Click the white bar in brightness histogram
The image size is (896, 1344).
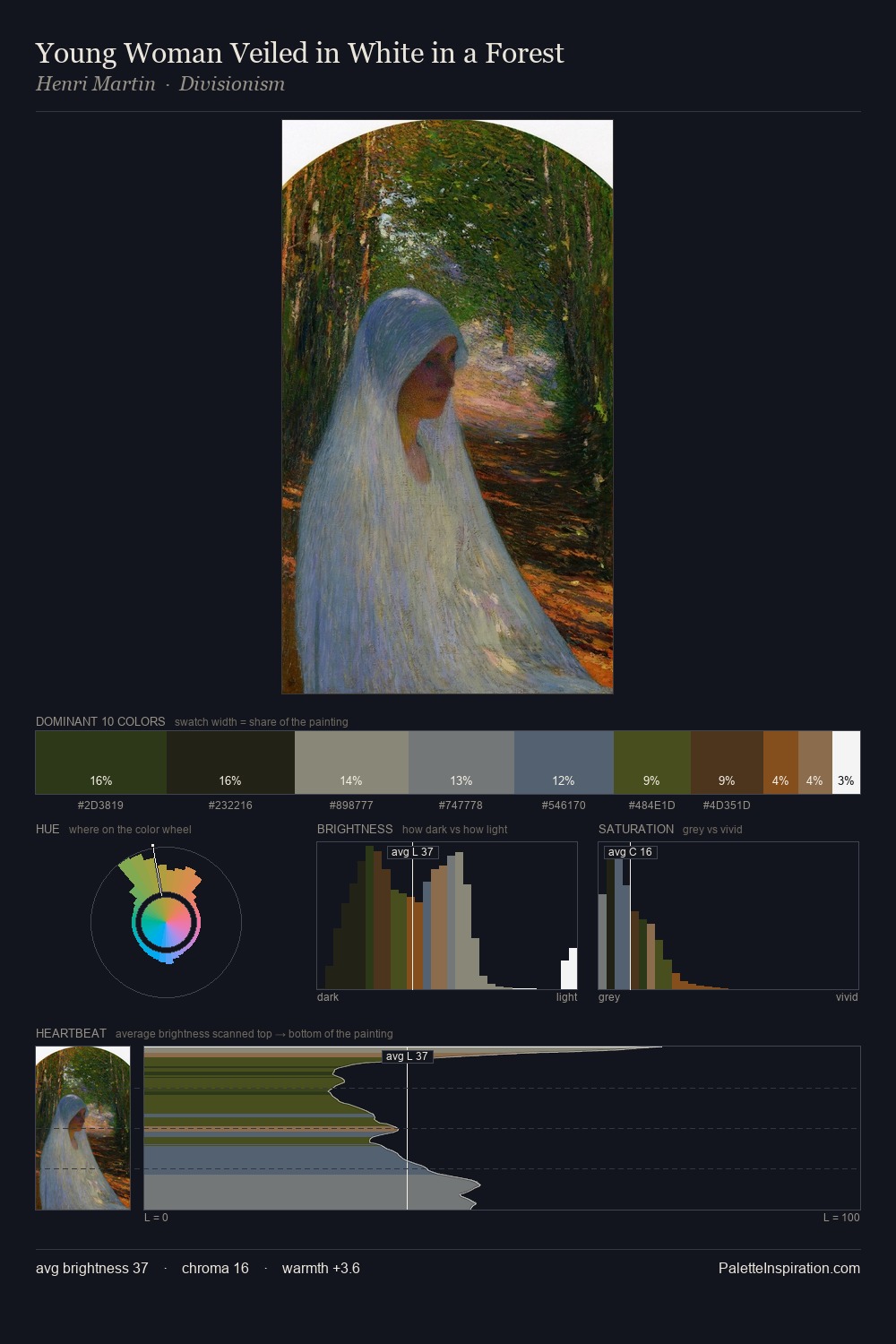tap(569, 971)
